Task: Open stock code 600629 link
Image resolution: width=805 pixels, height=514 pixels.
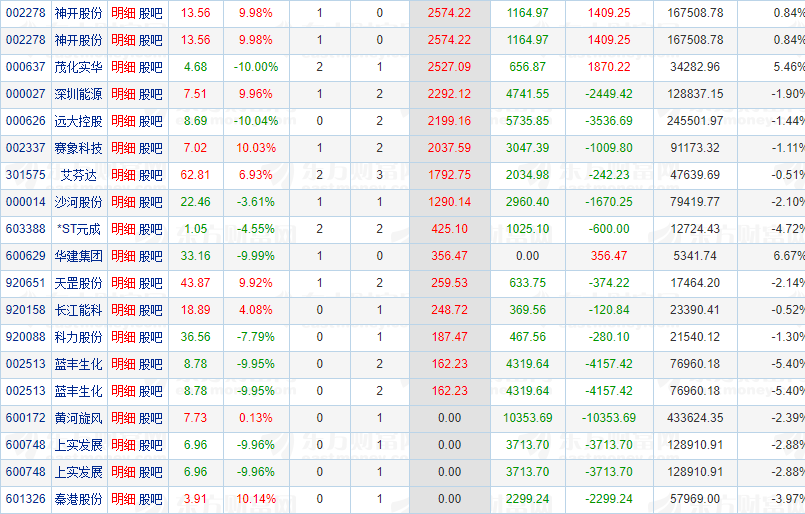Action: click(25, 256)
